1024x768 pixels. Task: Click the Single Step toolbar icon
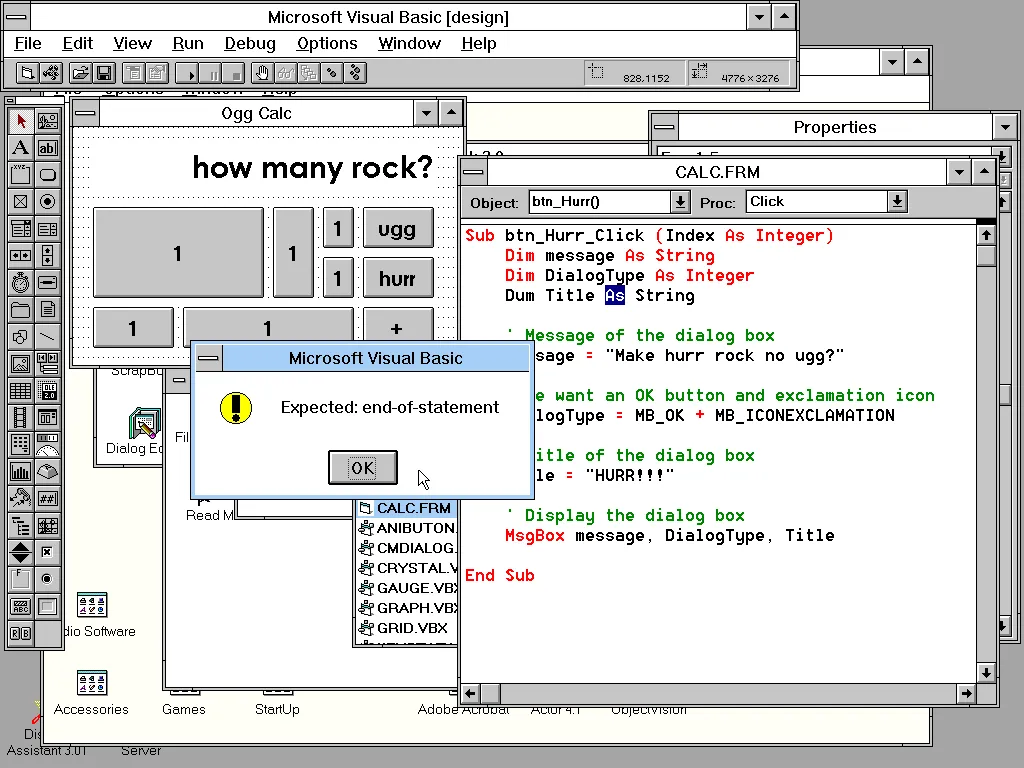(332, 72)
